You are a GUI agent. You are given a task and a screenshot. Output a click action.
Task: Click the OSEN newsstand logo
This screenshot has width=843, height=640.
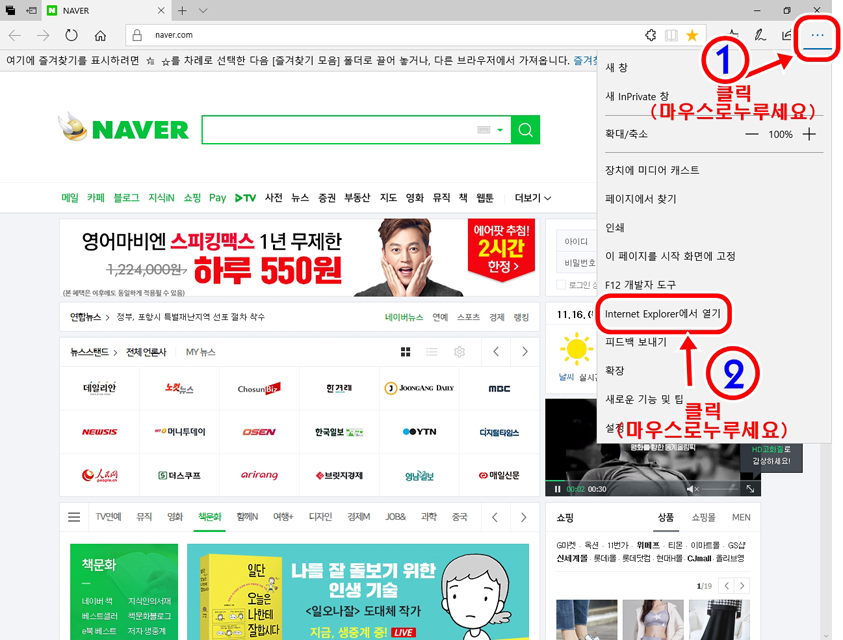(259, 432)
